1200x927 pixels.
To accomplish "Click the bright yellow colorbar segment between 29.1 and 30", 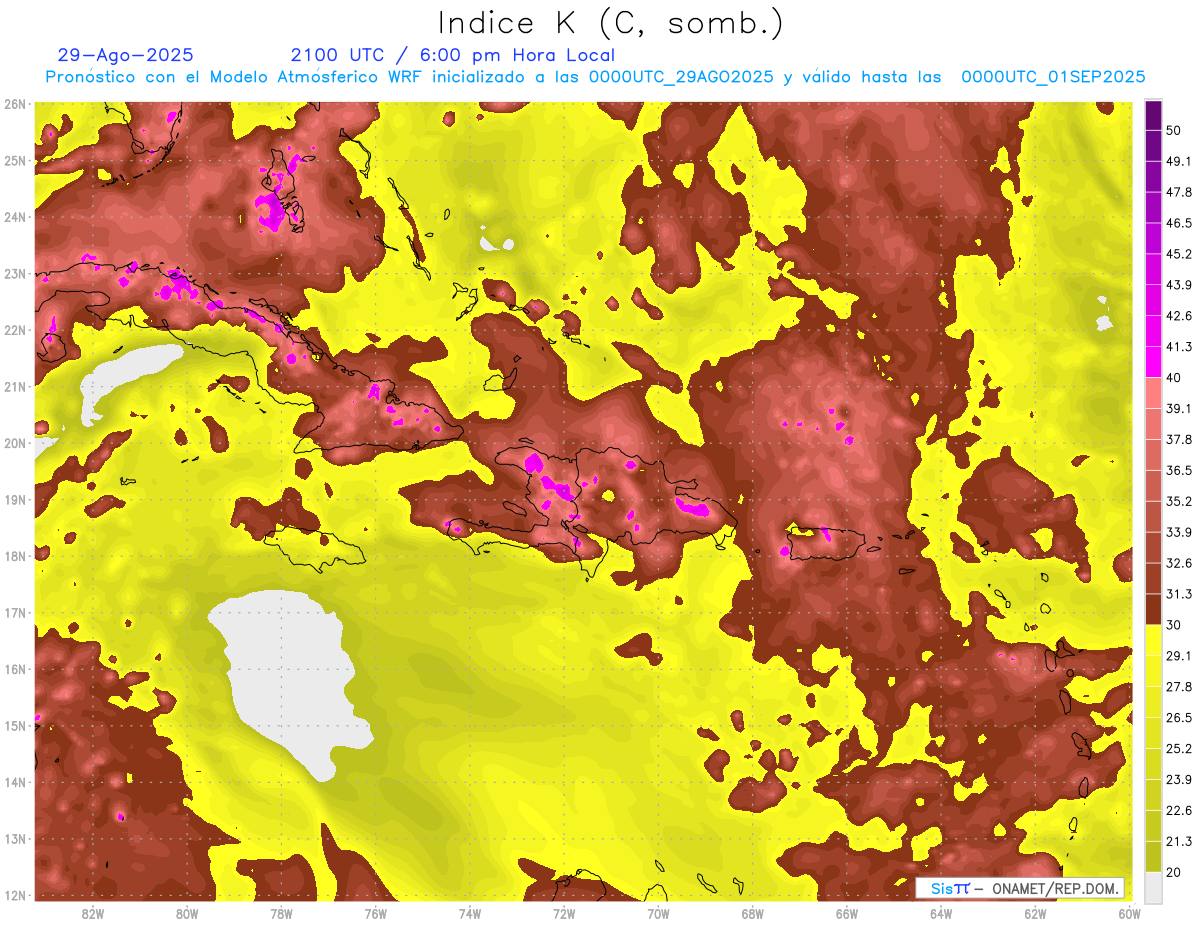I will [x=1153, y=640].
